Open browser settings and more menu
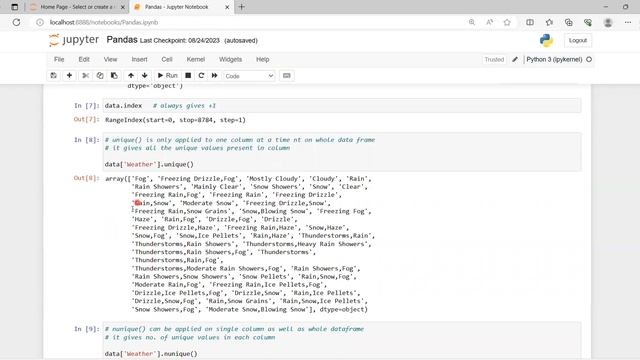This screenshot has width=640, height=360. pyautogui.click(x=628, y=22)
